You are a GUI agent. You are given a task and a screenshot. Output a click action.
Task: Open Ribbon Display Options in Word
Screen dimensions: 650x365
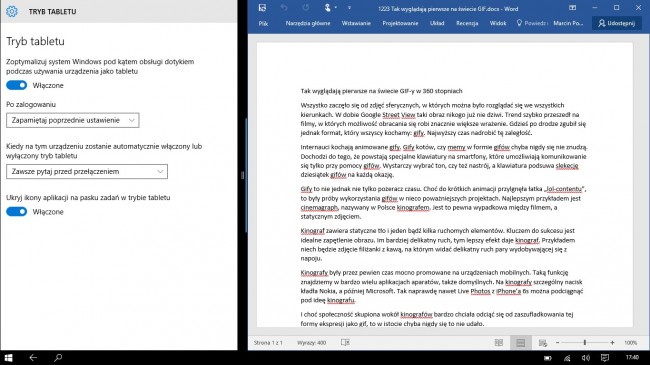click(572, 8)
